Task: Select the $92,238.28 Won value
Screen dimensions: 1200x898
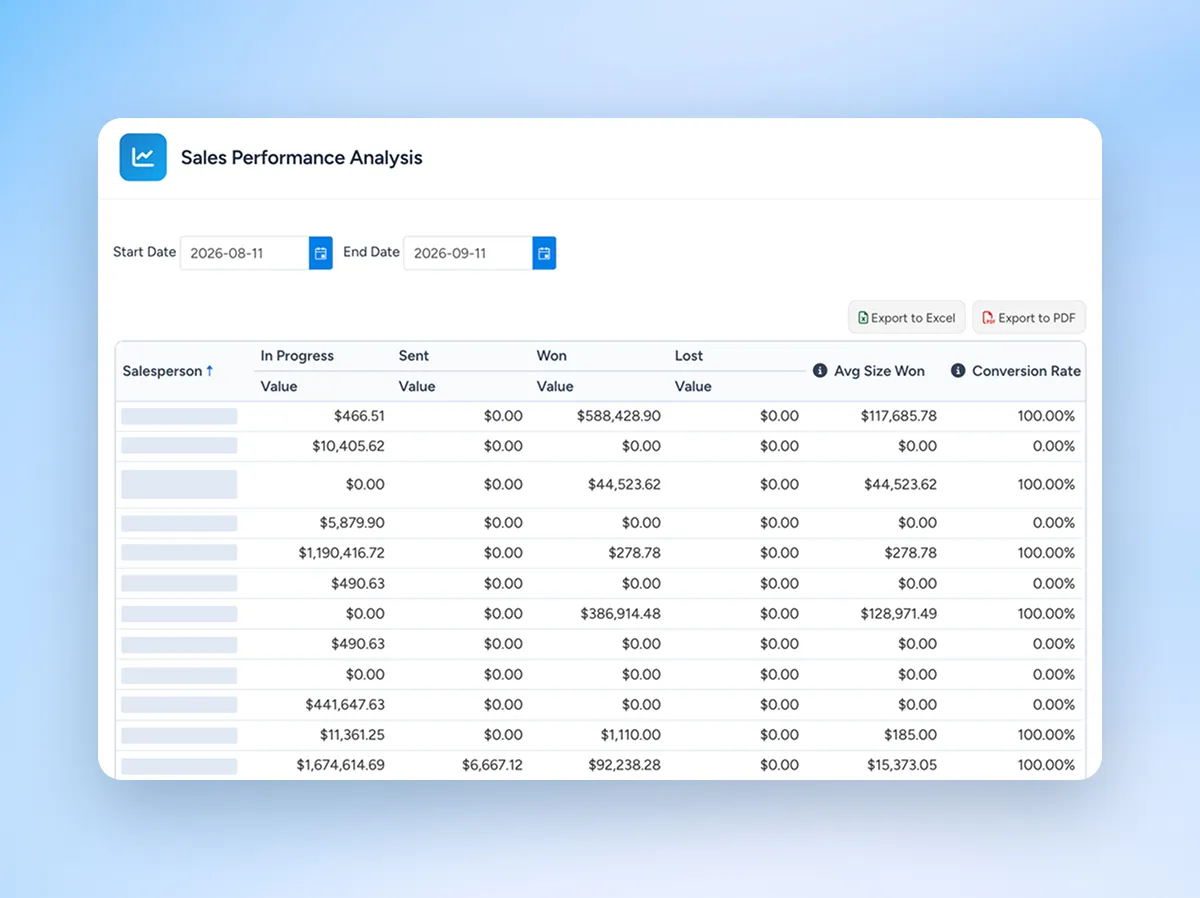Action: [624, 765]
